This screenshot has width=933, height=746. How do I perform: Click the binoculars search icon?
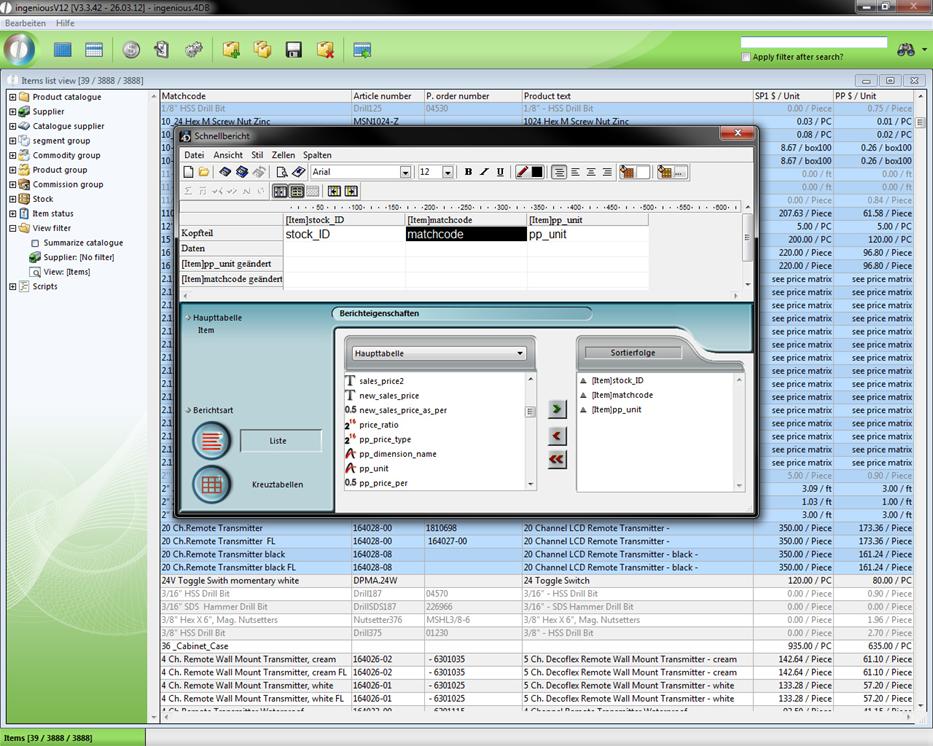click(x=907, y=50)
